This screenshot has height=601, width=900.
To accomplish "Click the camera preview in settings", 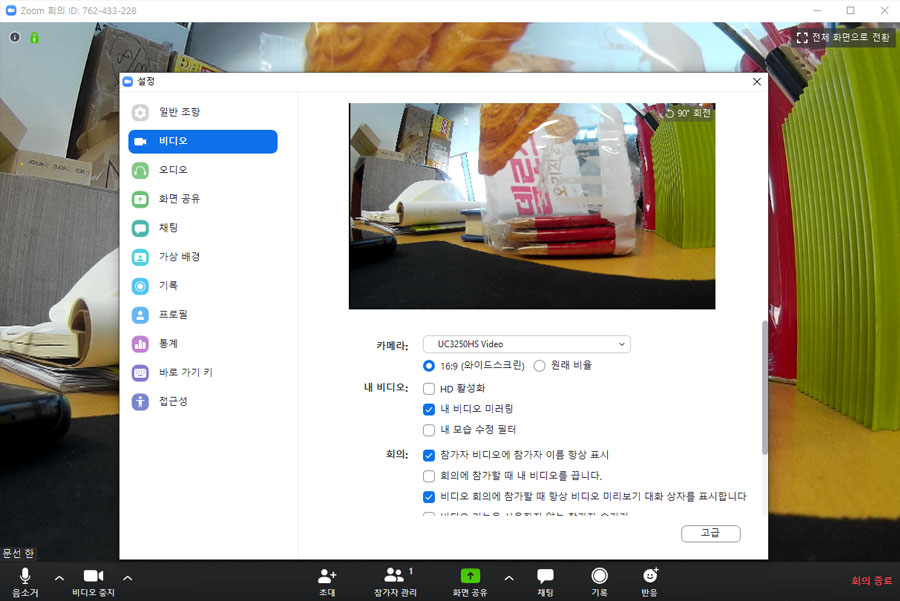I will [x=532, y=206].
